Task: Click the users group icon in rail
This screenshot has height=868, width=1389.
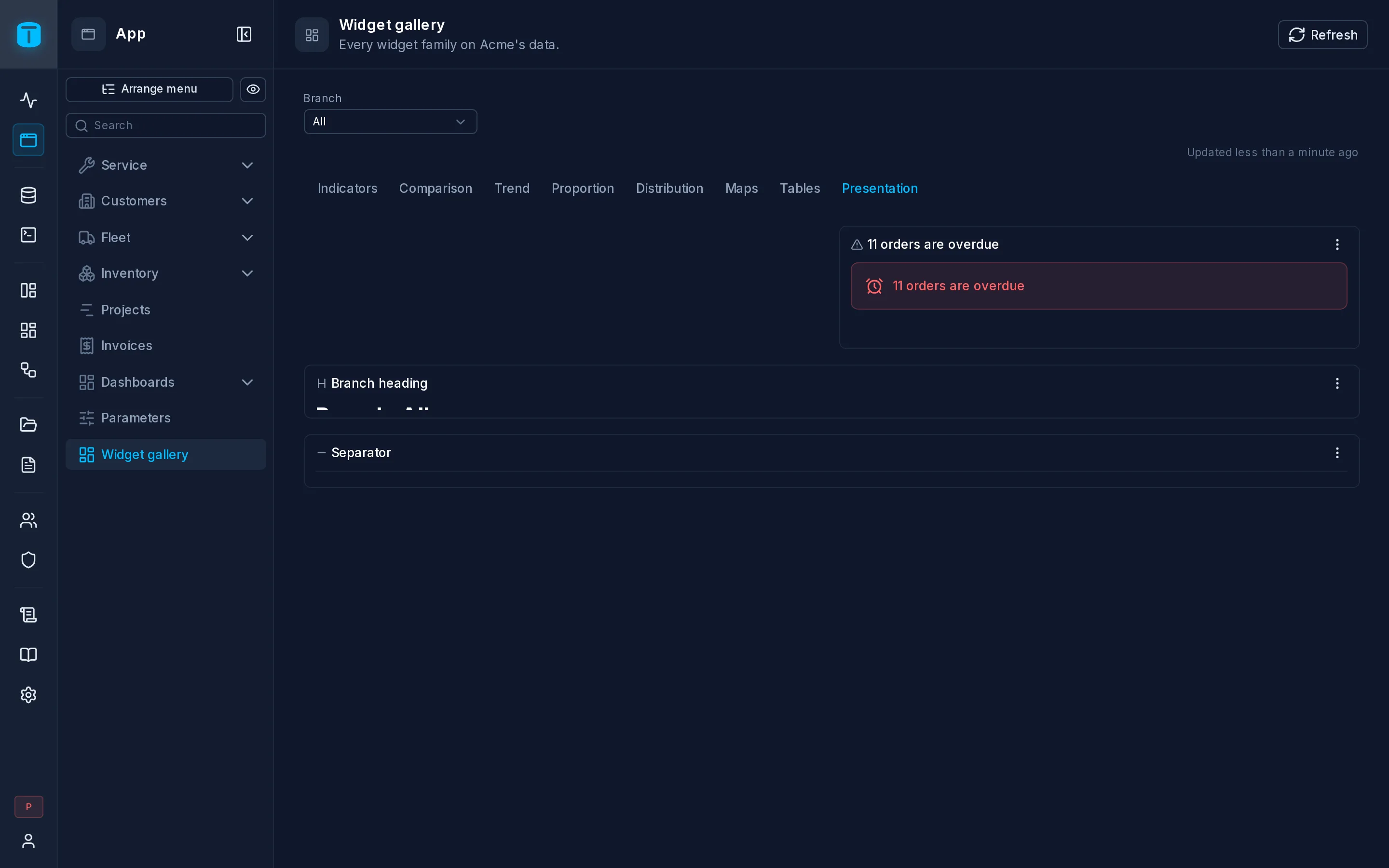Action: tap(28, 520)
